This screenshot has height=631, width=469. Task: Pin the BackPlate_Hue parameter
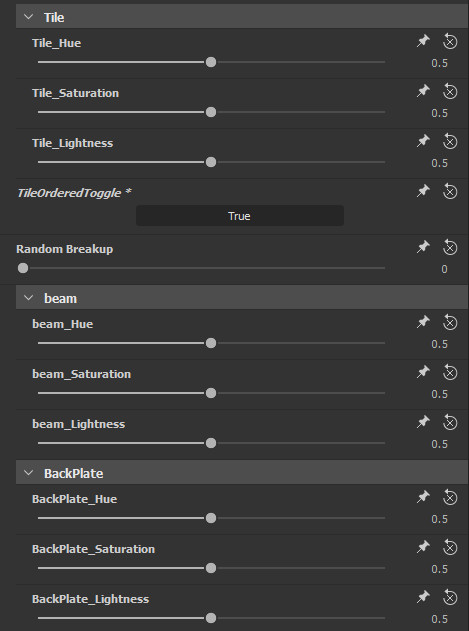click(423, 497)
